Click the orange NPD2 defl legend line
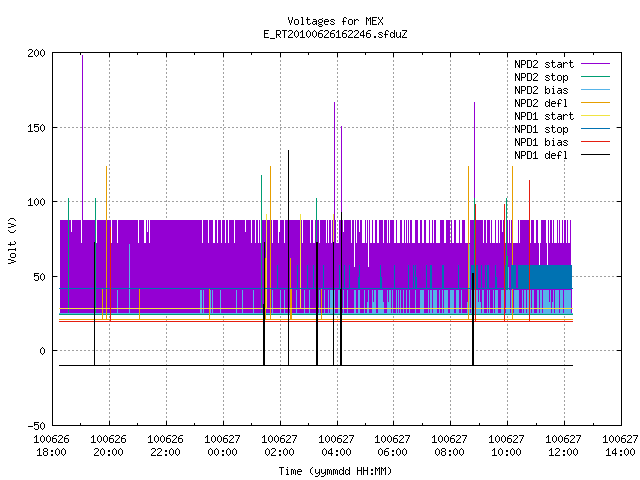The height and width of the screenshot is (480, 640). [x=595, y=103]
